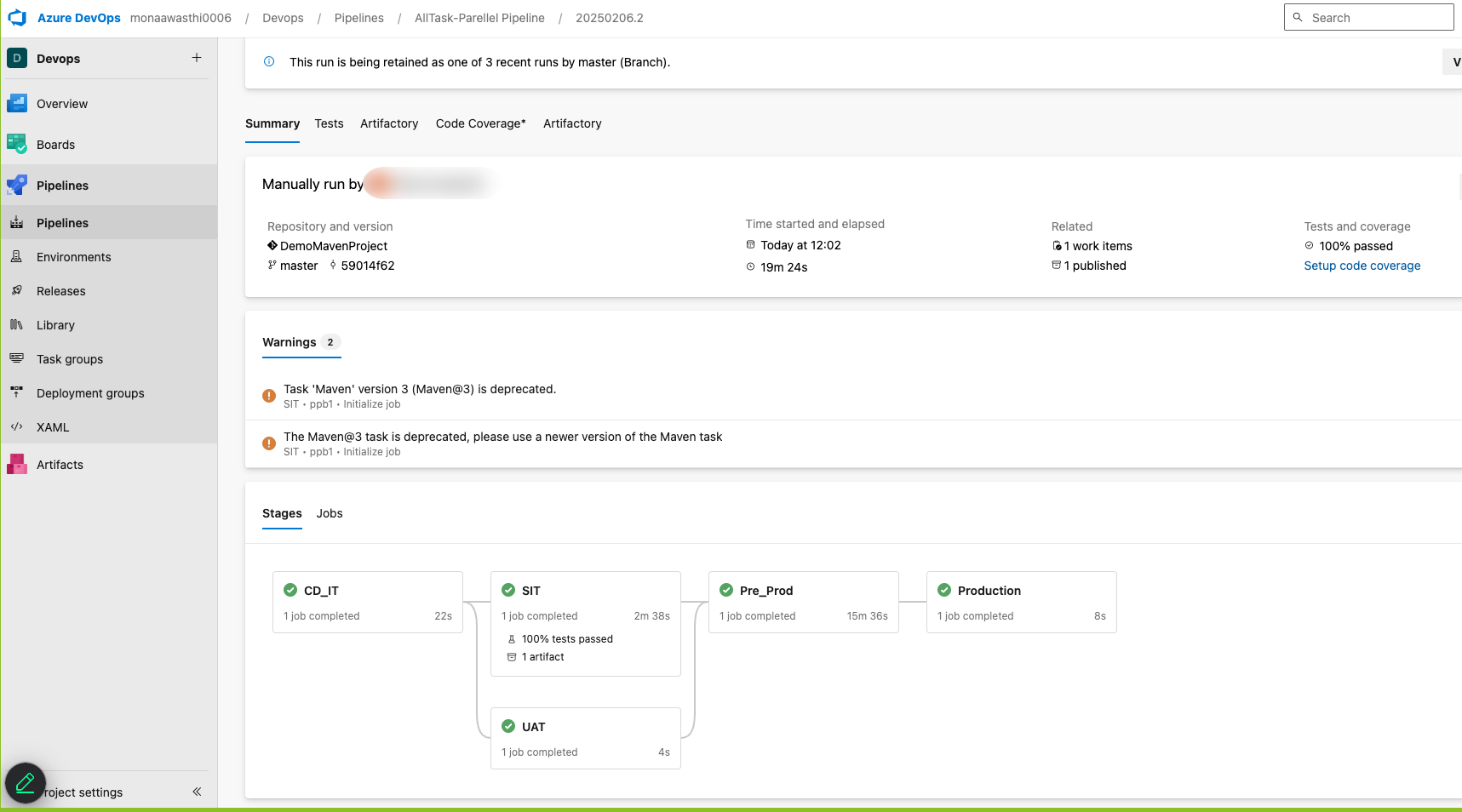Click the Artifacts sidebar icon

point(17,465)
